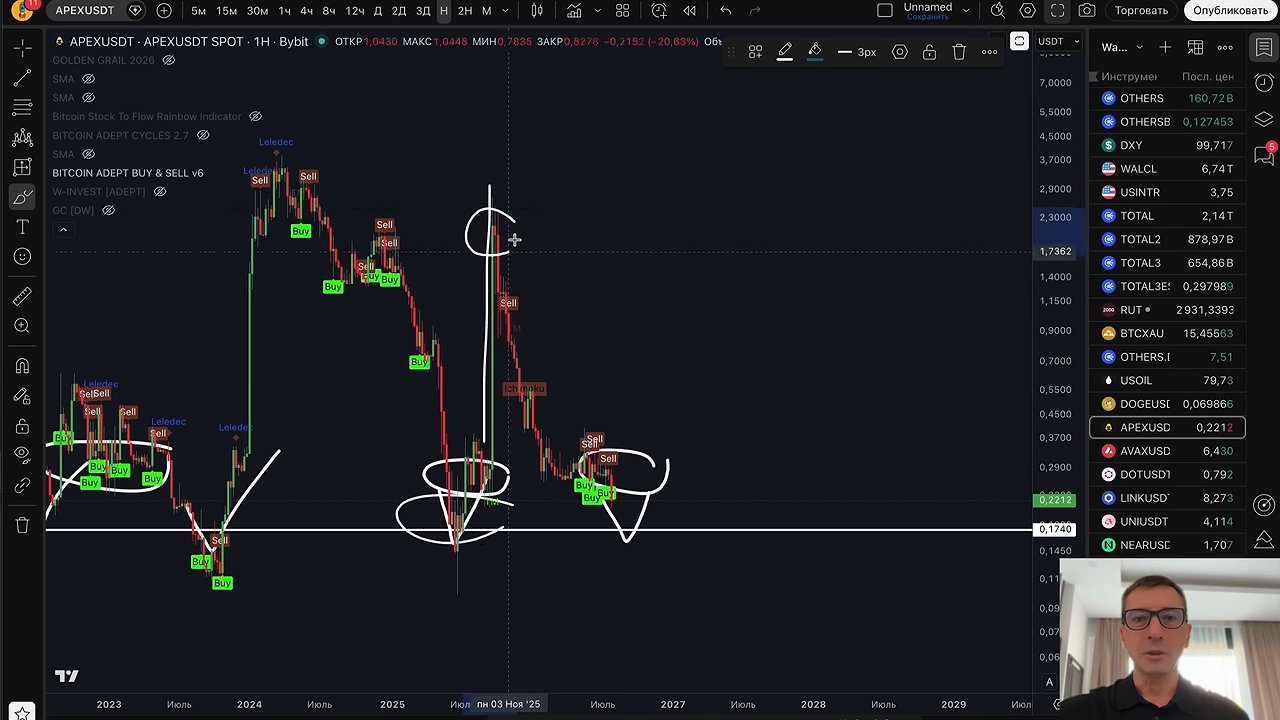Expand the timeframe list dropdown

tap(505, 11)
